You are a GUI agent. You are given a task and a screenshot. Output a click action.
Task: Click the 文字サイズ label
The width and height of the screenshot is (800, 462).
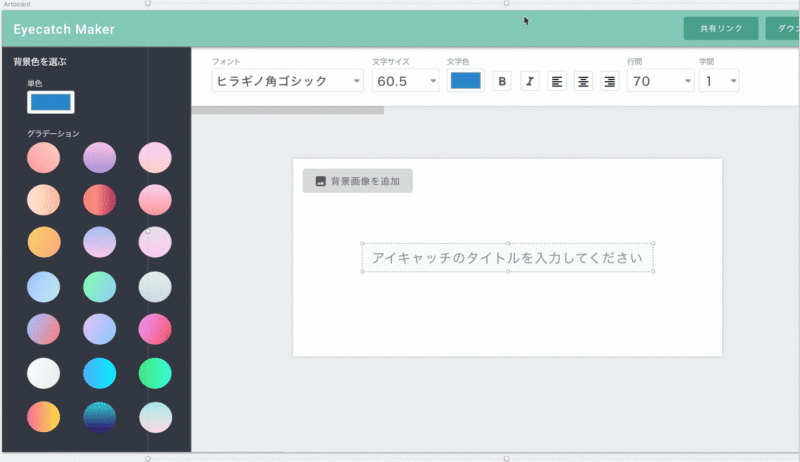(x=391, y=62)
